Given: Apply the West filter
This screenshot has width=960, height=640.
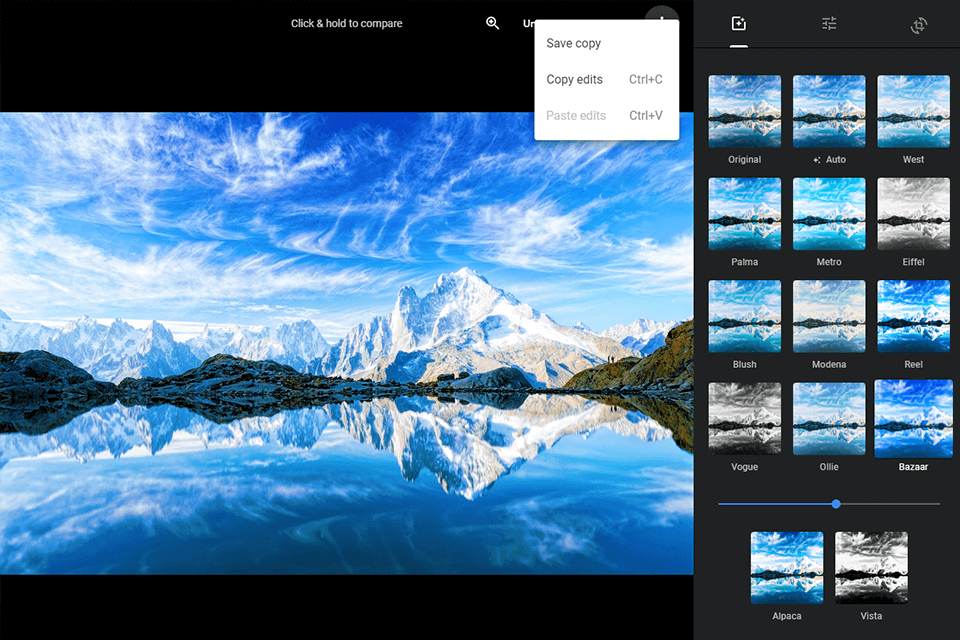Looking at the screenshot, I should point(913,111).
